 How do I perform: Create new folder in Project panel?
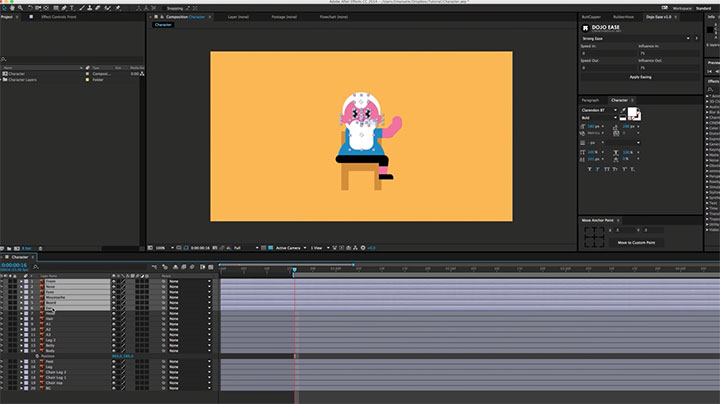click(x=9, y=248)
